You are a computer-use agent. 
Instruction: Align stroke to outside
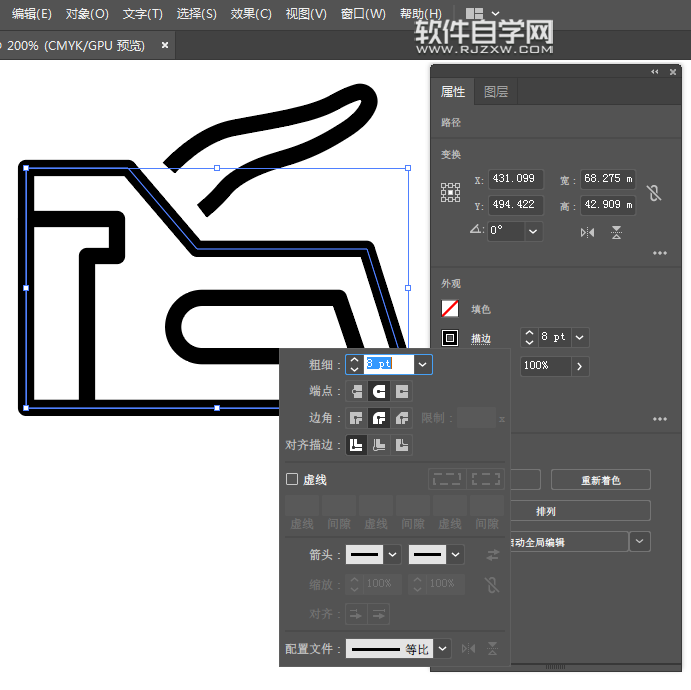[x=401, y=445]
